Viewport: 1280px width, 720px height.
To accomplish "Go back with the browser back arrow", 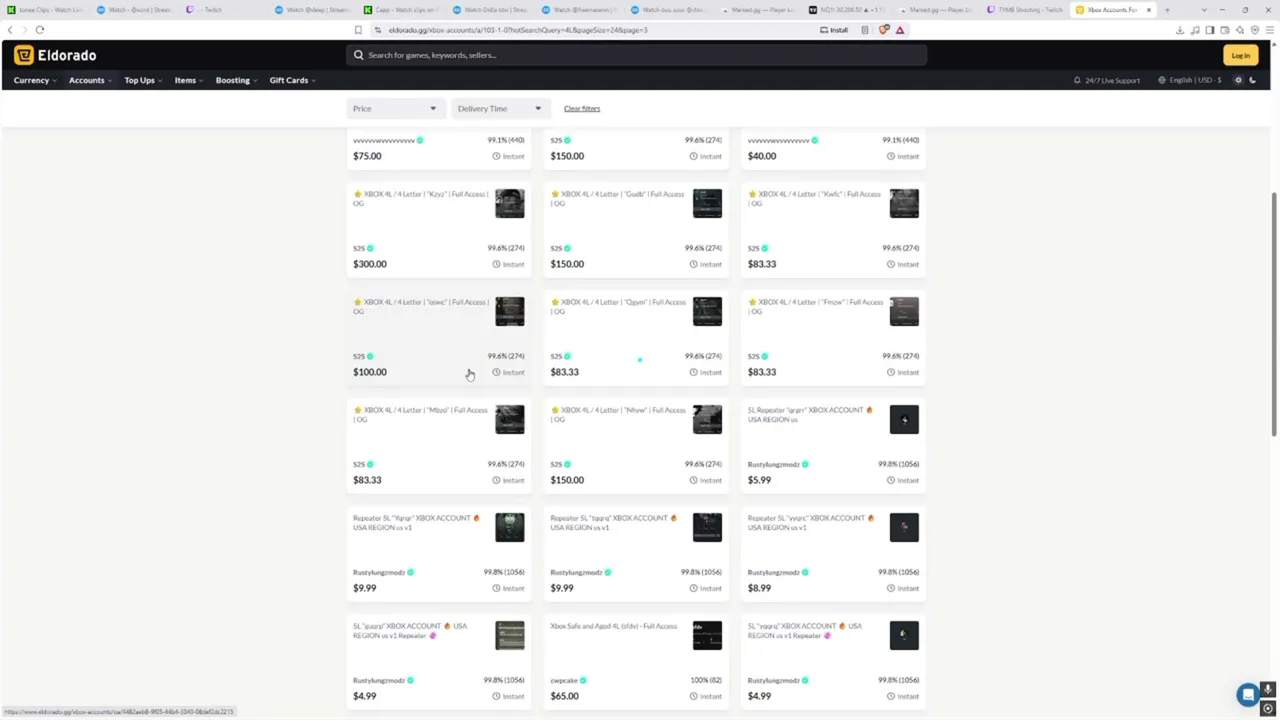I will (10, 30).
